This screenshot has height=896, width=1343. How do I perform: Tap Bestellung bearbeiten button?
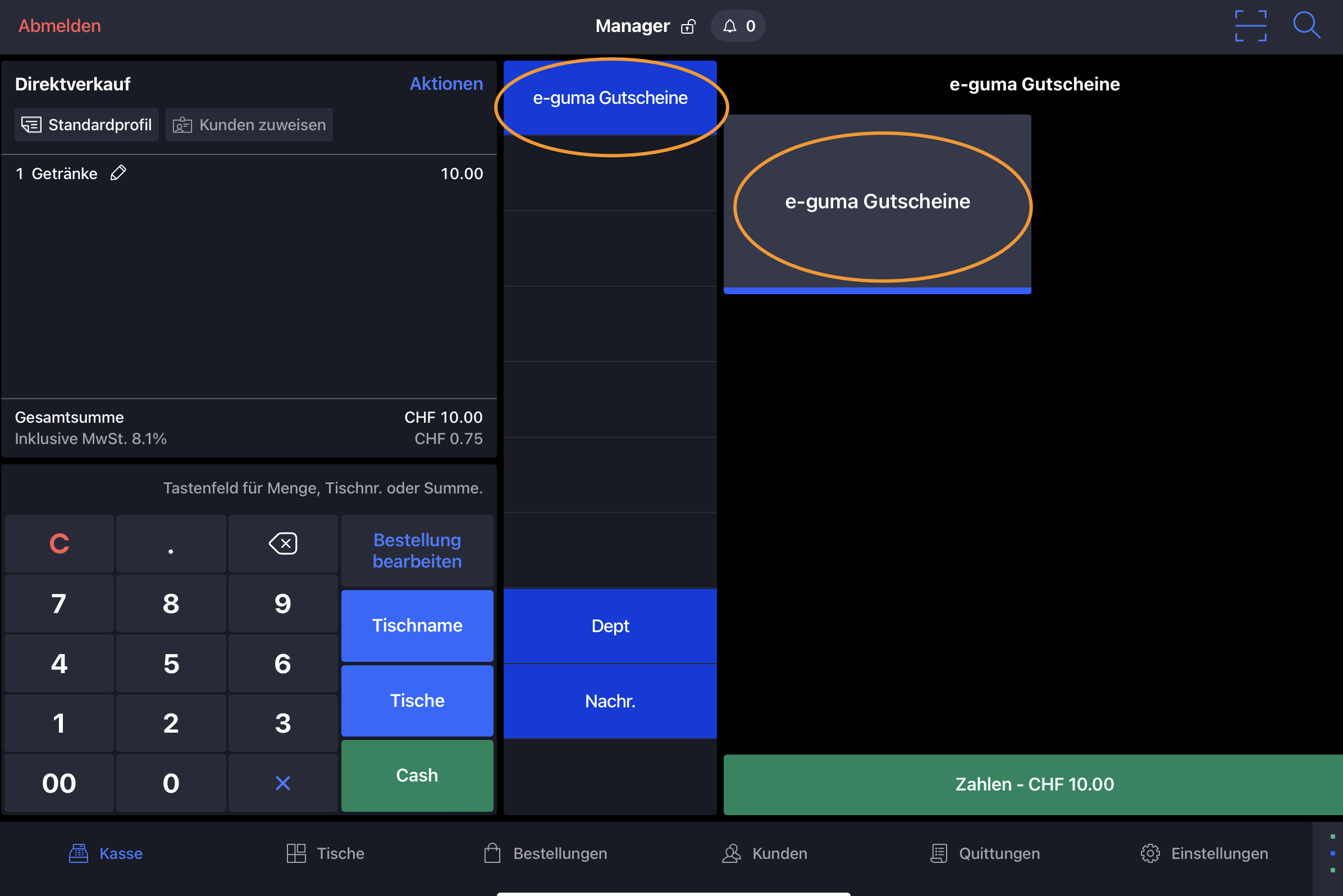(417, 550)
